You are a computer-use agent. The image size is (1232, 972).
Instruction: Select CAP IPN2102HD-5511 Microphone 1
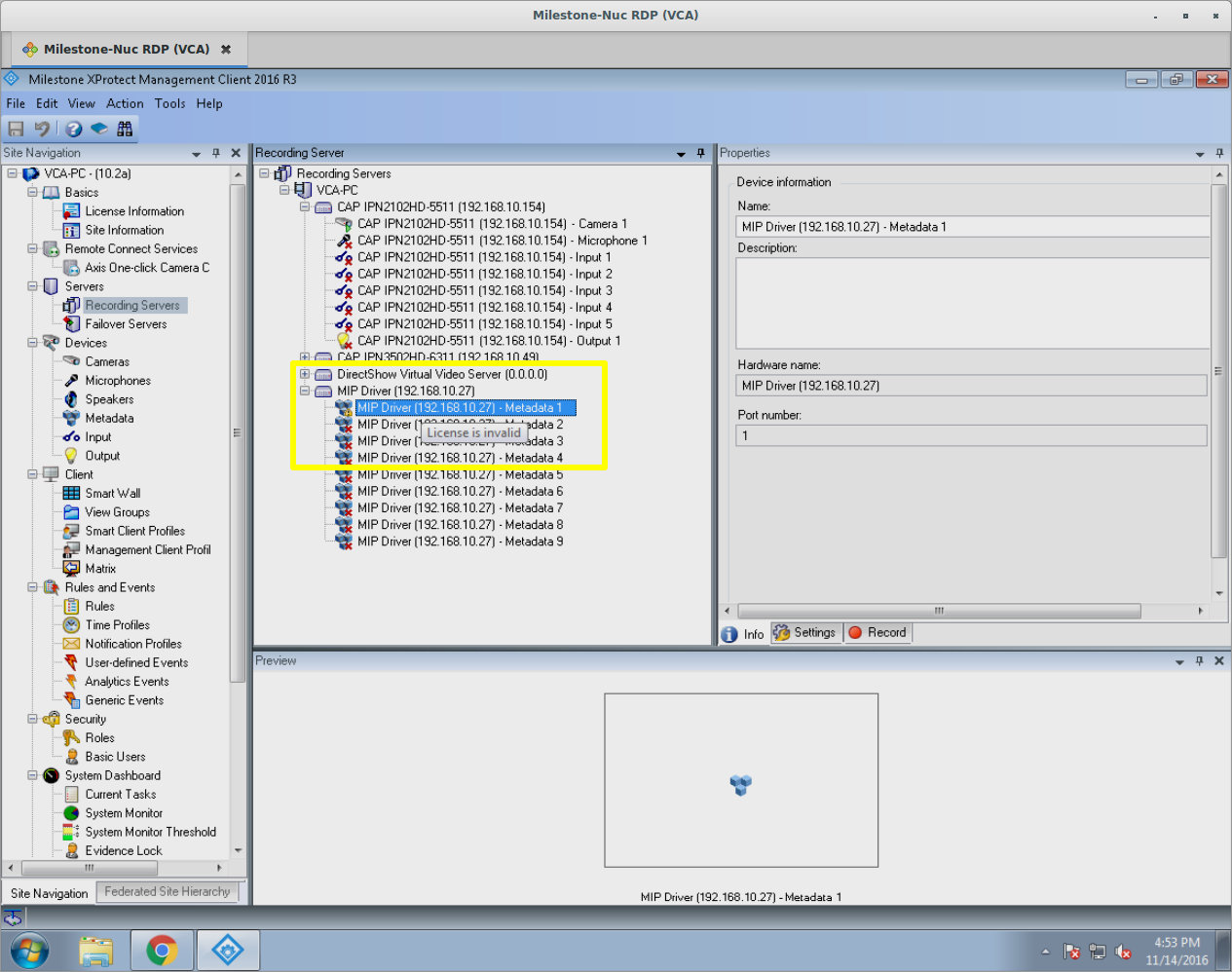(x=502, y=241)
